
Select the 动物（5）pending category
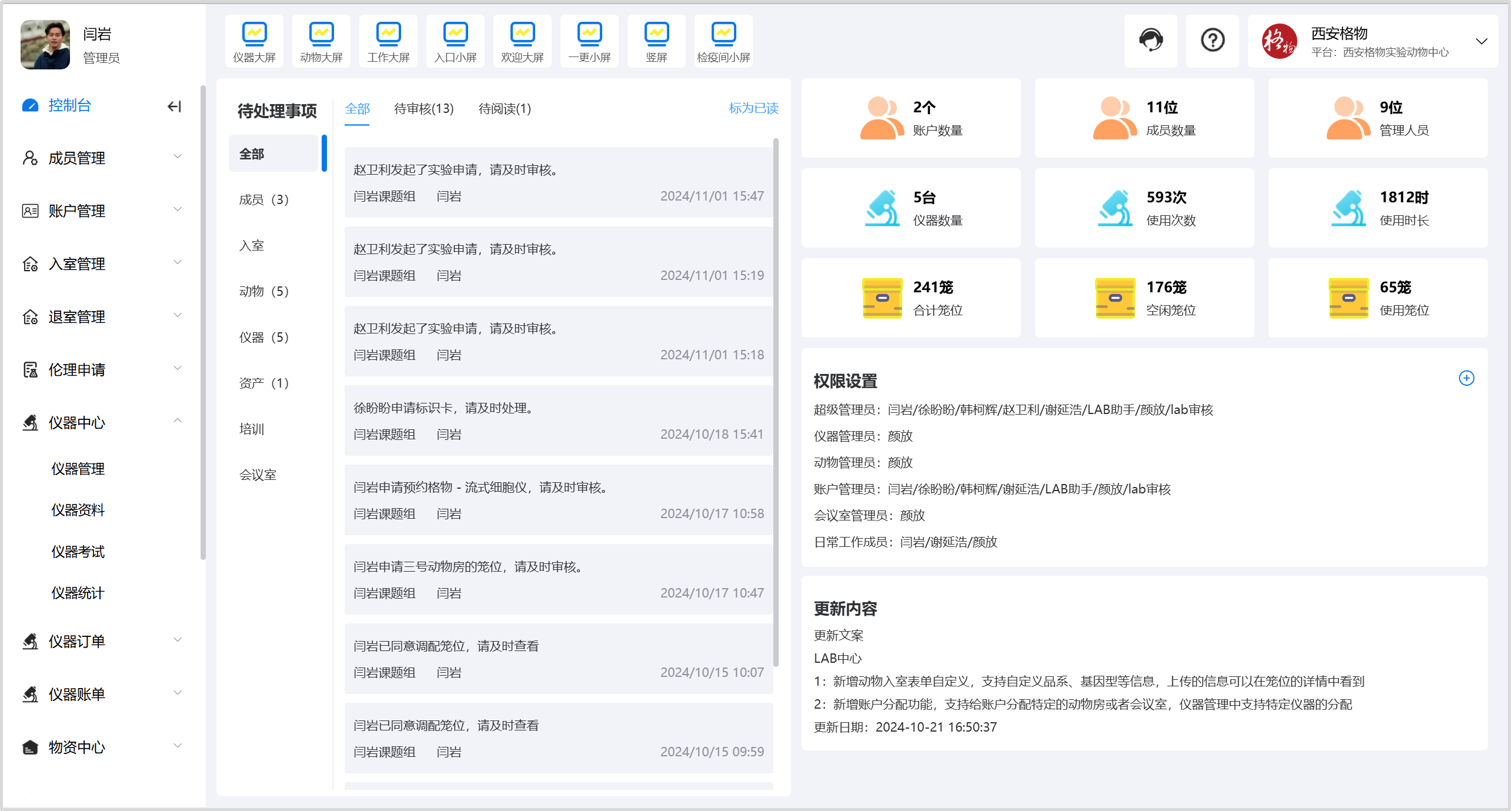pyautogui.click(x=264, y=291)
